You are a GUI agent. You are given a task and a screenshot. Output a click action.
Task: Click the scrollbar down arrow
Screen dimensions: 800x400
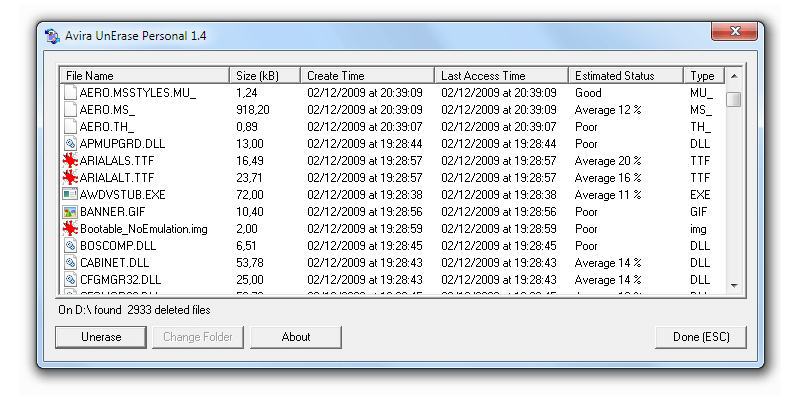(734, 286)
